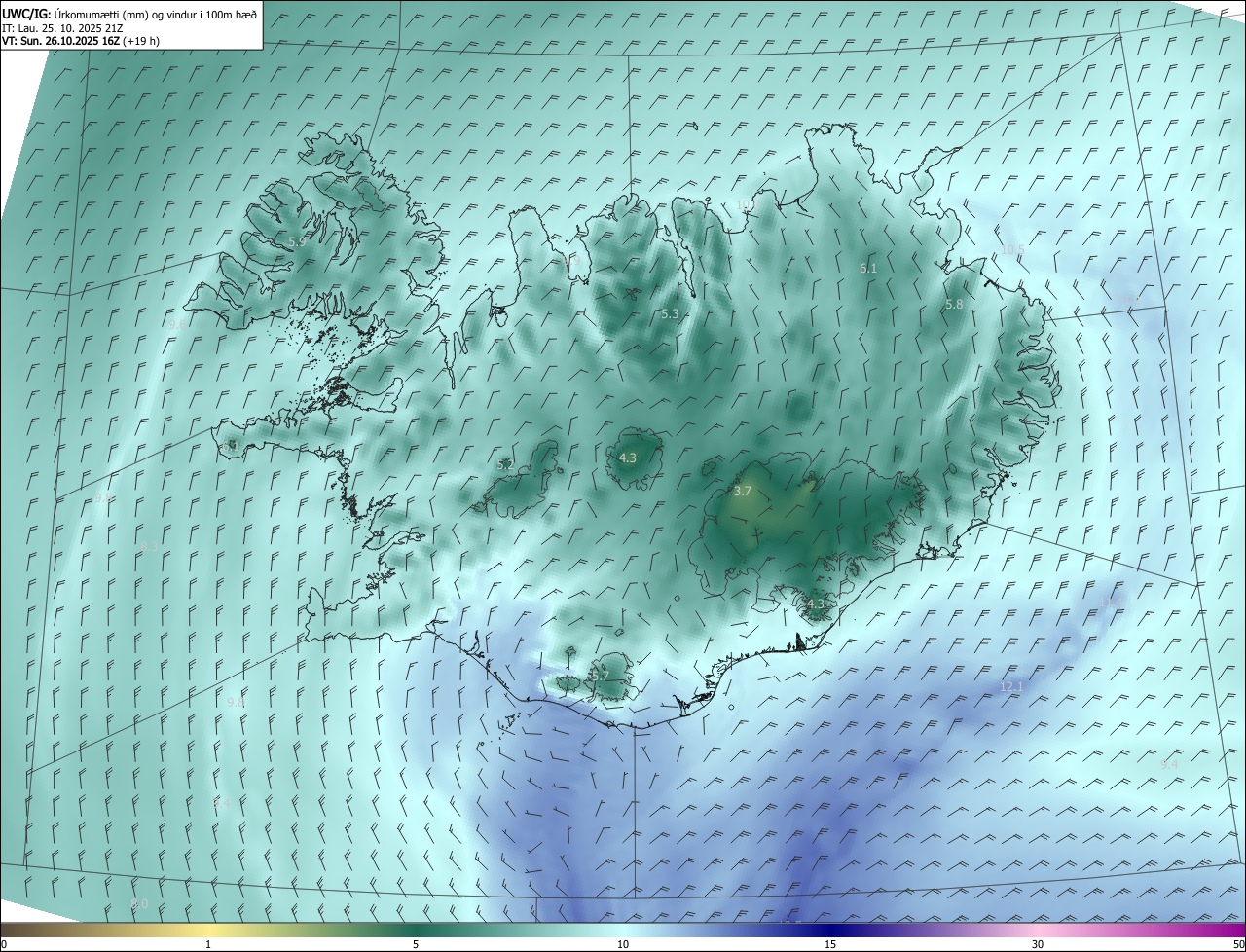The height and width of the screenshot is (952, 1246).
Task: Click the 8.0 value label on the map
Action: [139, 904]
